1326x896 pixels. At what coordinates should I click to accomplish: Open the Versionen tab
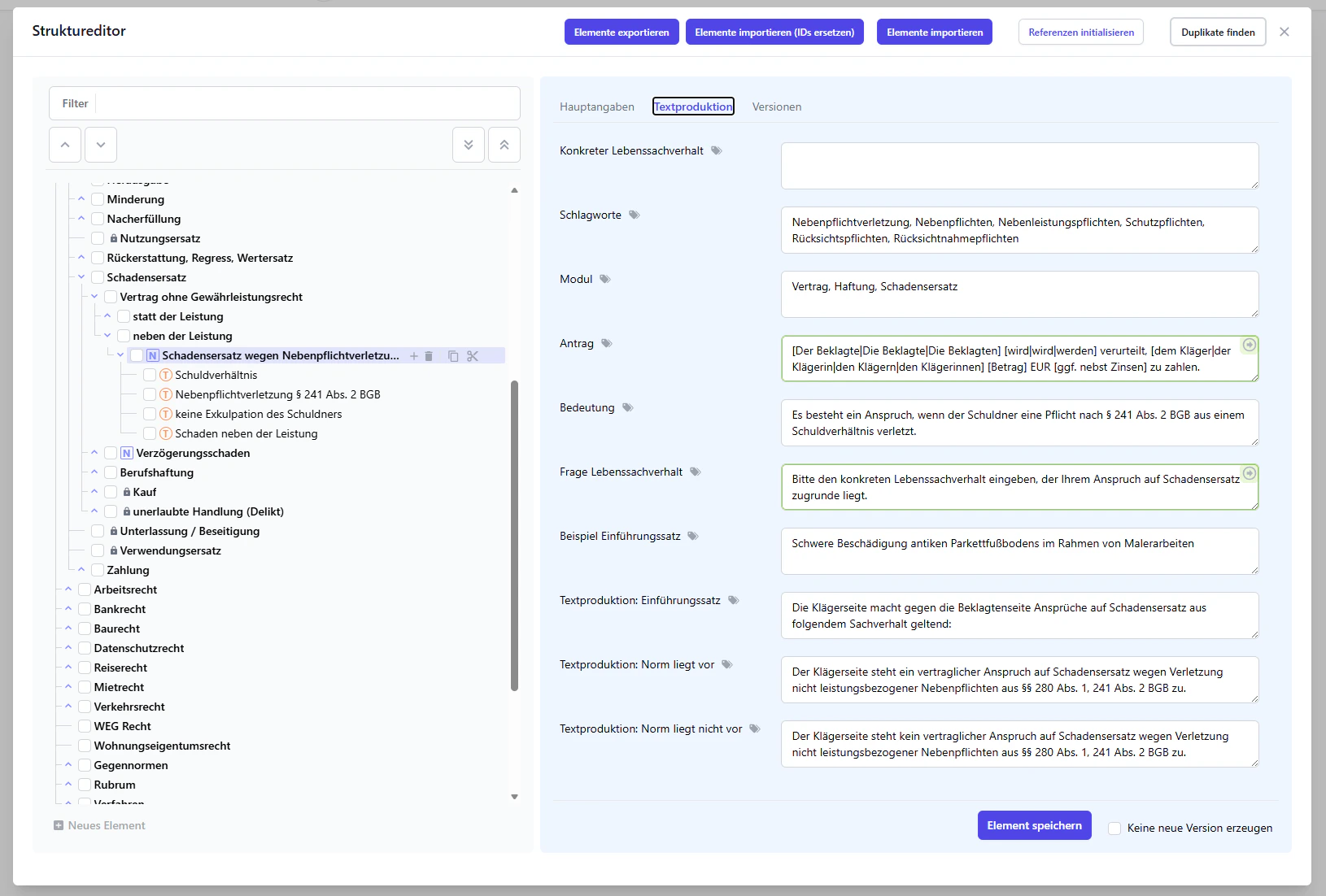pos(777,107)
